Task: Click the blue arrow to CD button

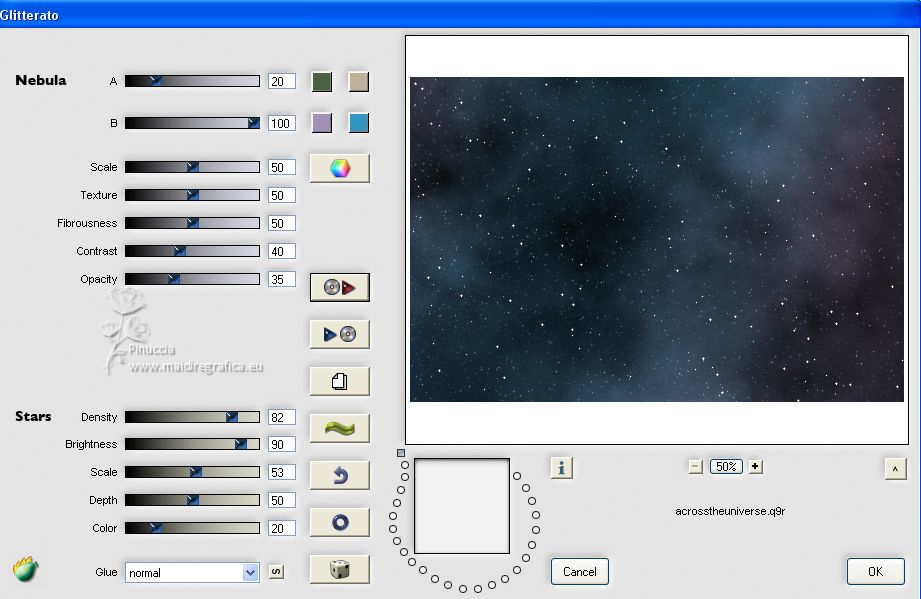Action: coord(340,334)
